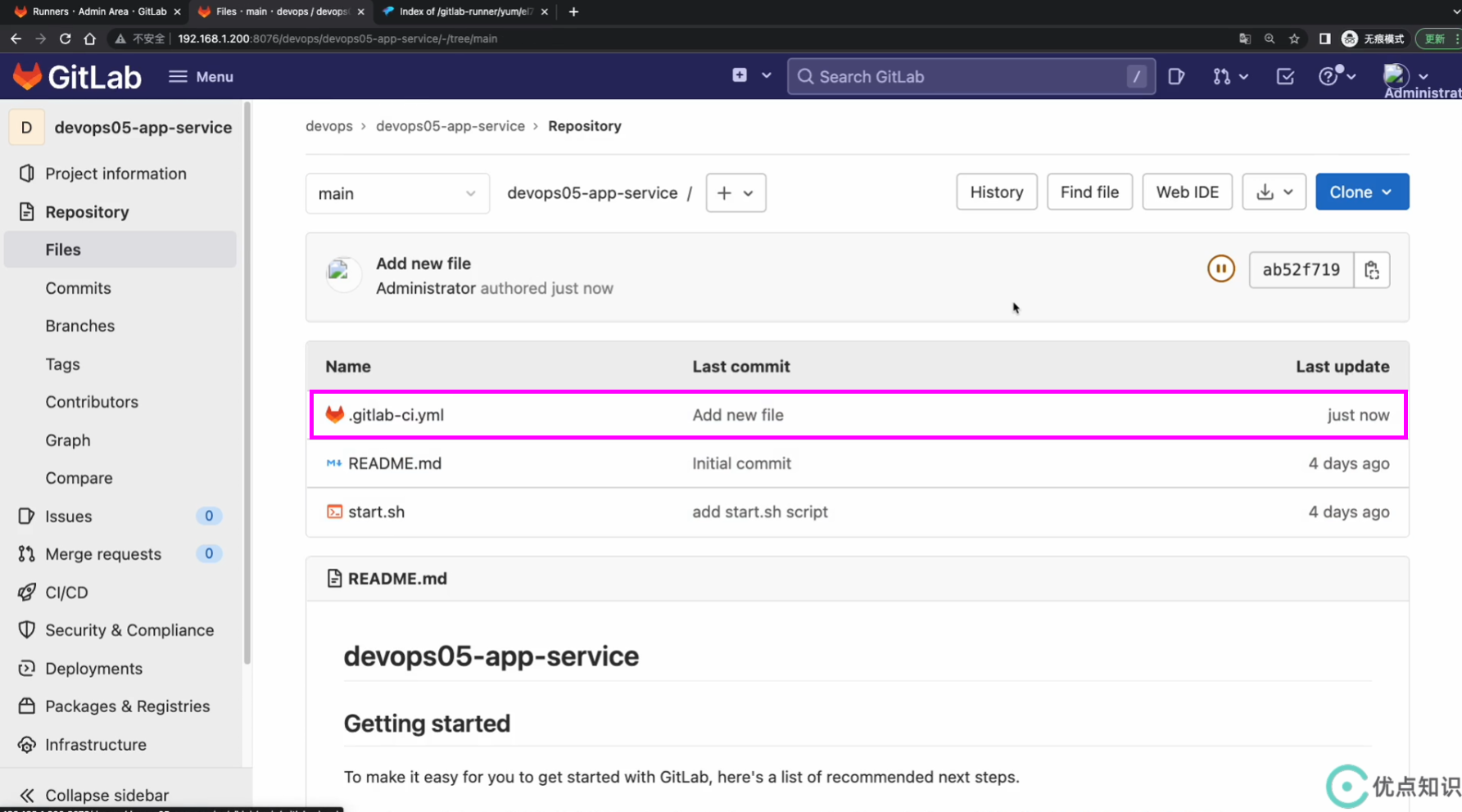Go to Commits page
This screenshot has height=812, width=1462.
(78, 288)
